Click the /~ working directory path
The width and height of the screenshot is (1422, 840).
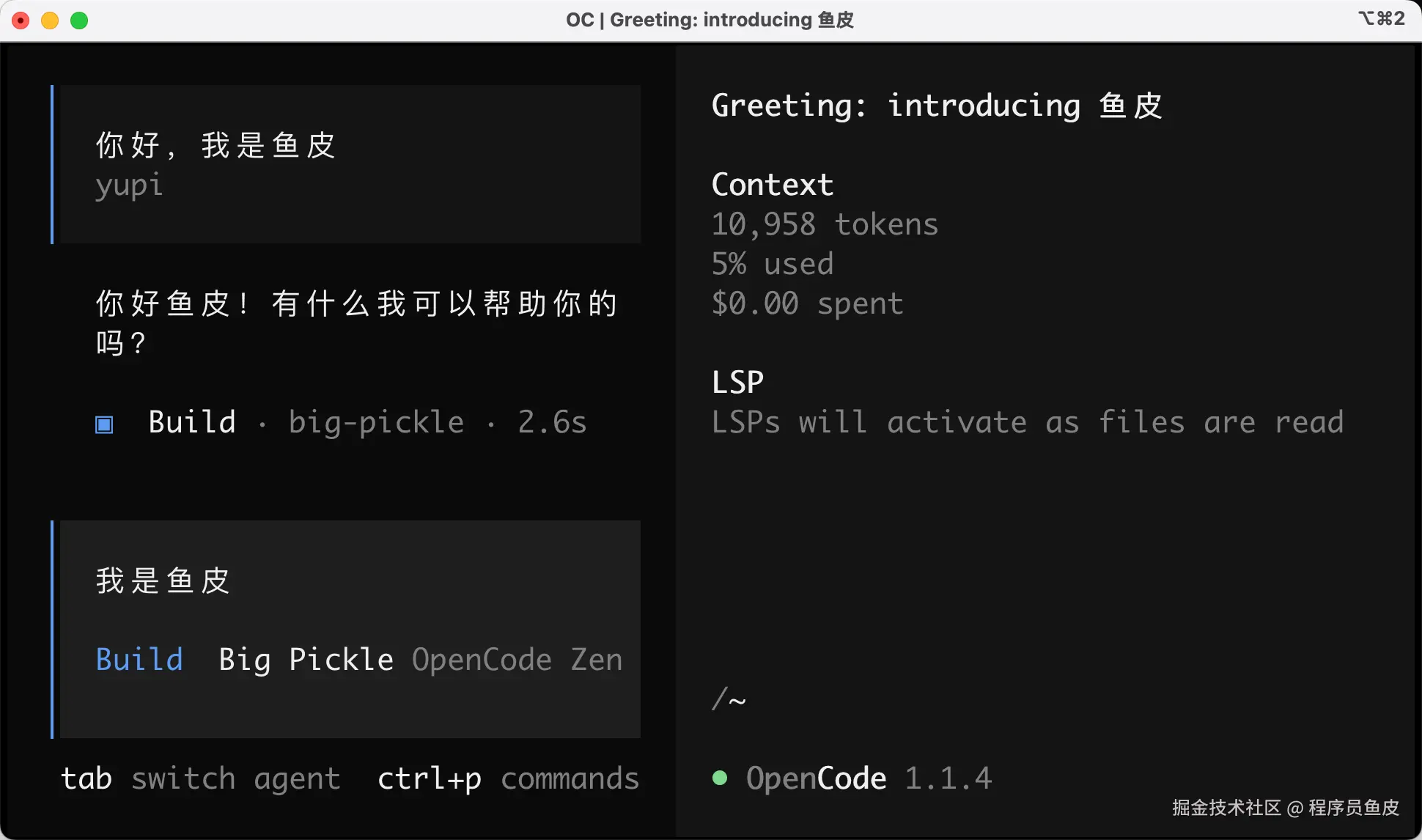pos(729,699)
